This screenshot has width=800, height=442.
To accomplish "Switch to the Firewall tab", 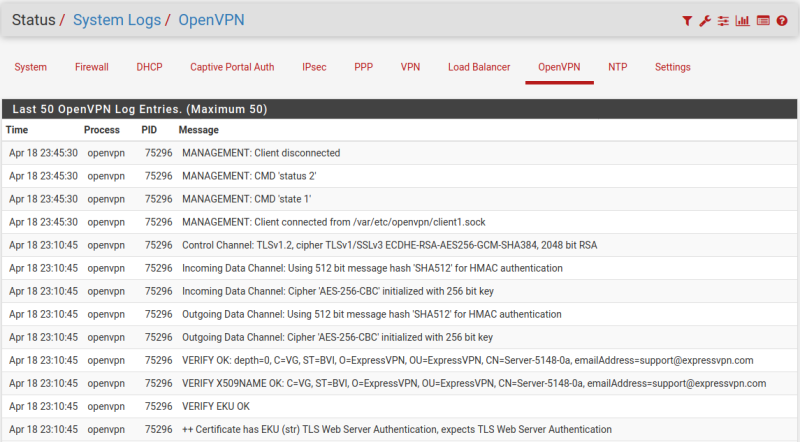I will (92, 67).
